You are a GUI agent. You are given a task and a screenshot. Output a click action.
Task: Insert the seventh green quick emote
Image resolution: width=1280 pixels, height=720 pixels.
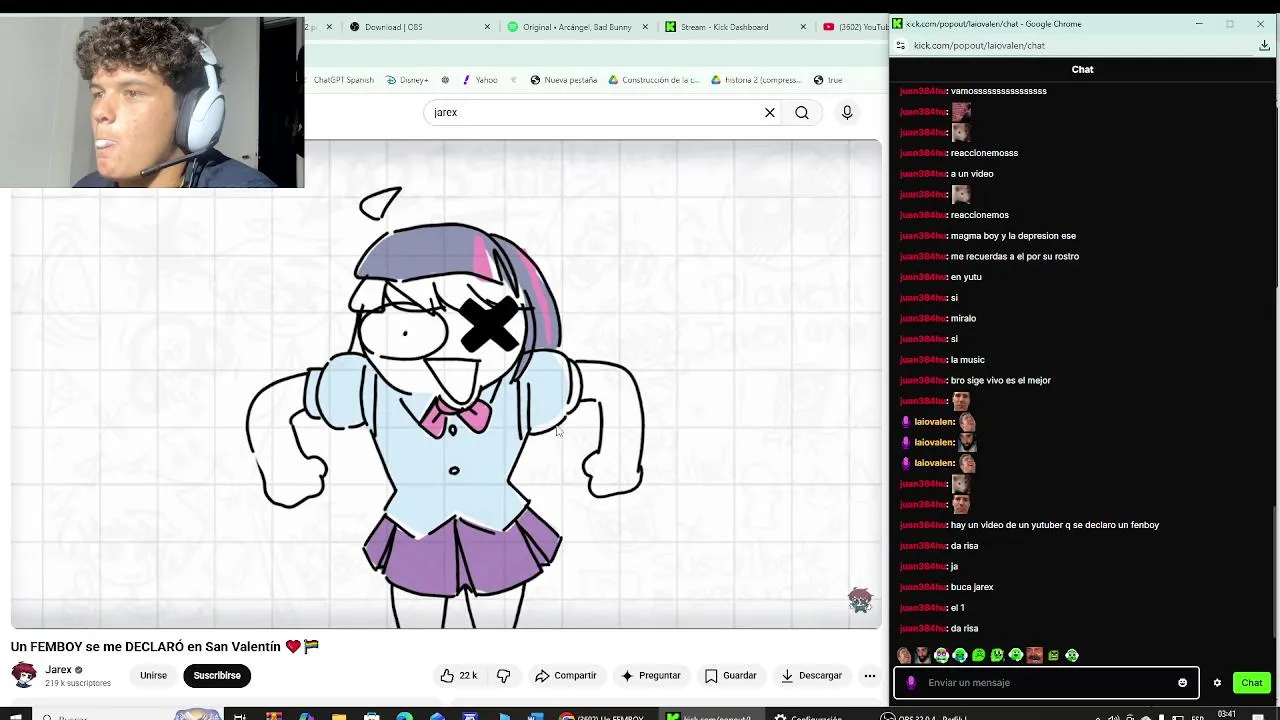click(1016, 655)
